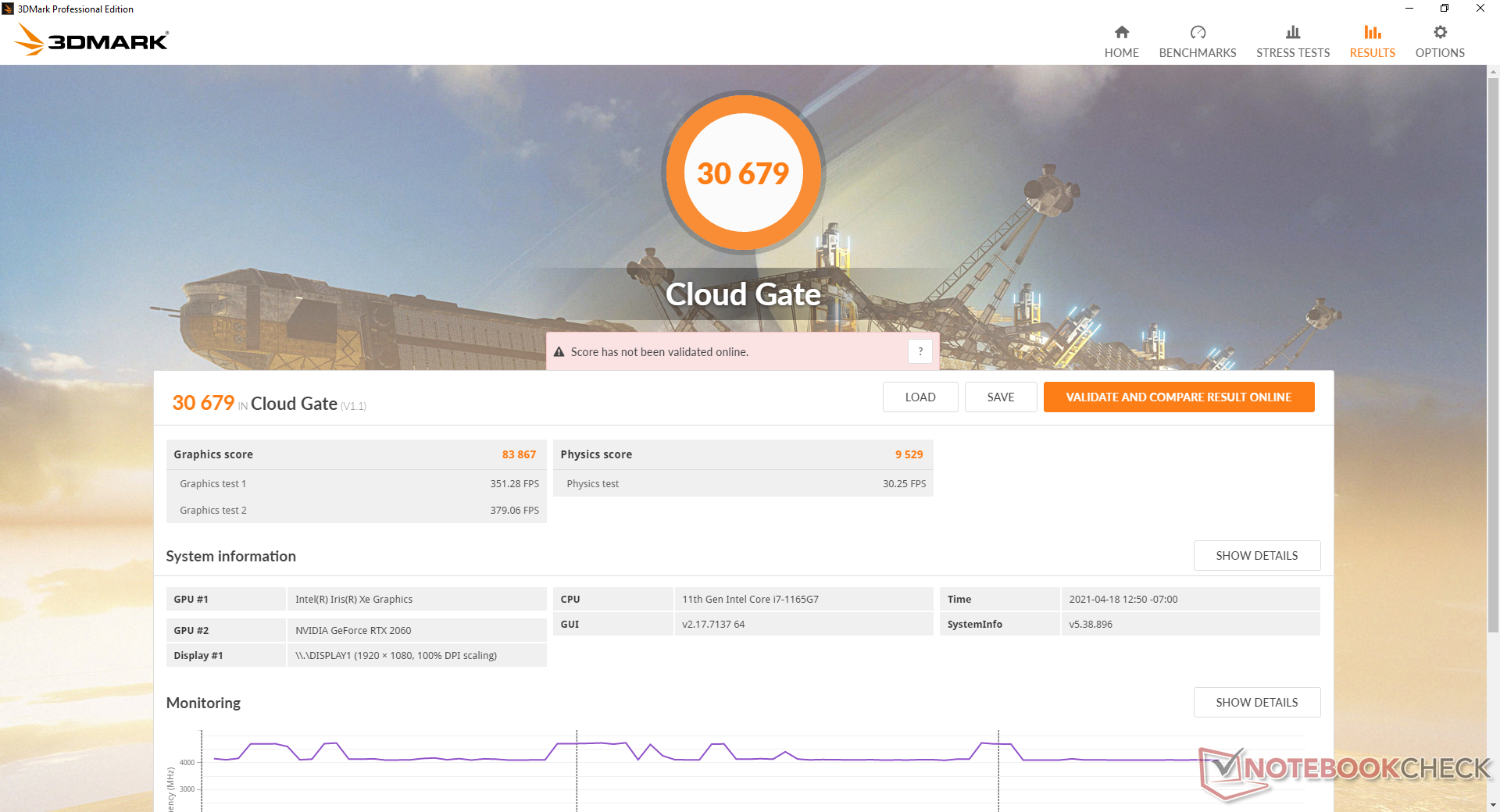The image size is (1500, 812).
Task: Select the orange Results chart icon
Action: (x=1372, y=32)
